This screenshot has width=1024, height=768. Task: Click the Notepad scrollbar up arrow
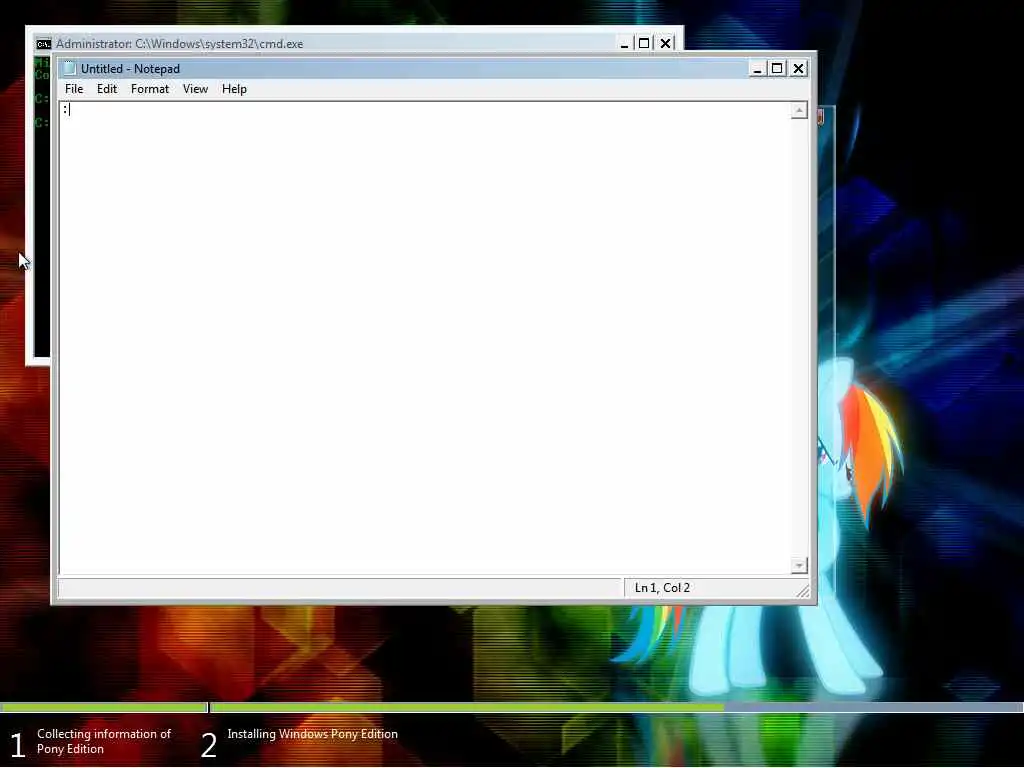click(799, 110)
